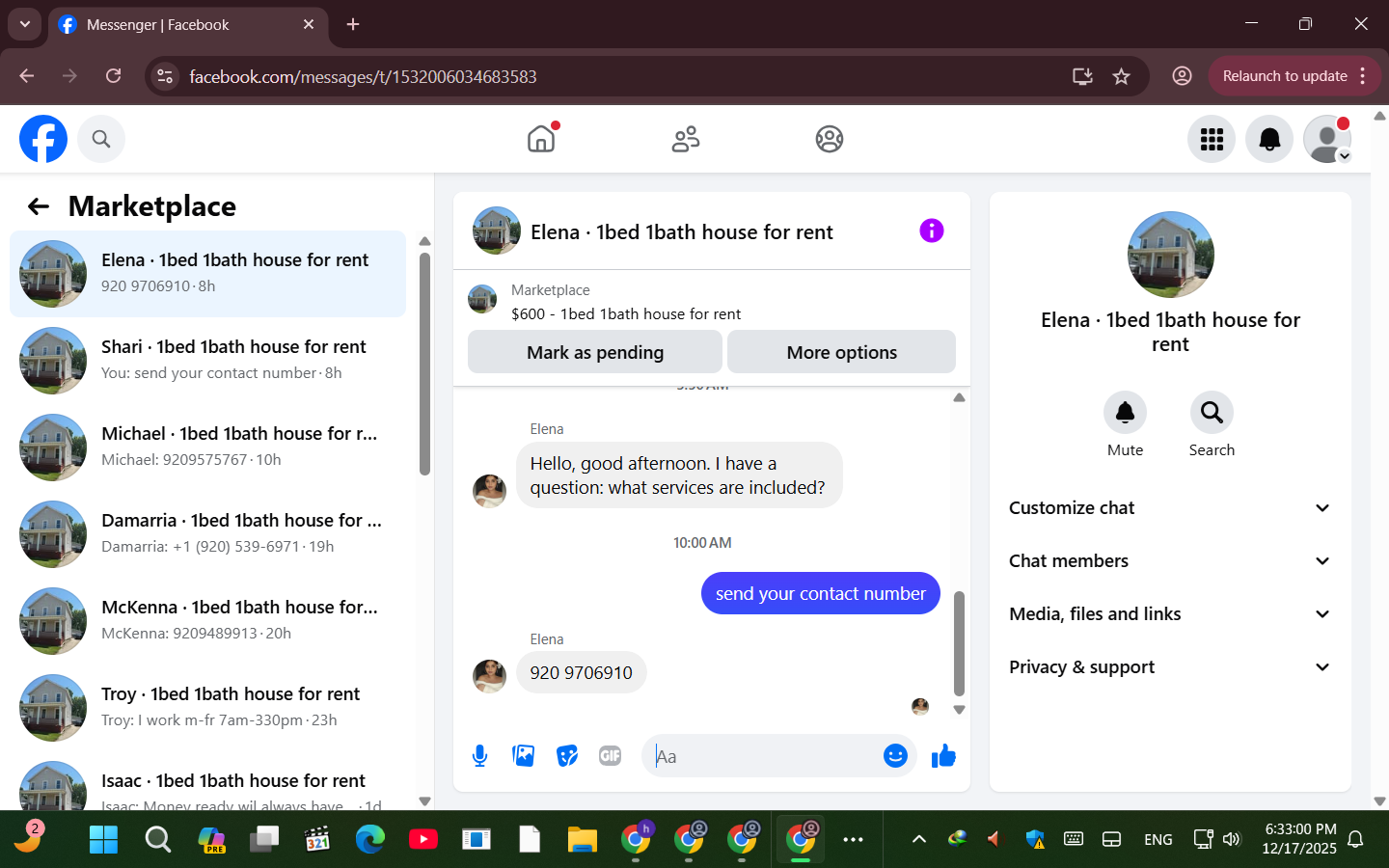Open site information icon in address bar
Image resolution: width=1389 pixels, height=868 pixels.
tap(165, 76)
